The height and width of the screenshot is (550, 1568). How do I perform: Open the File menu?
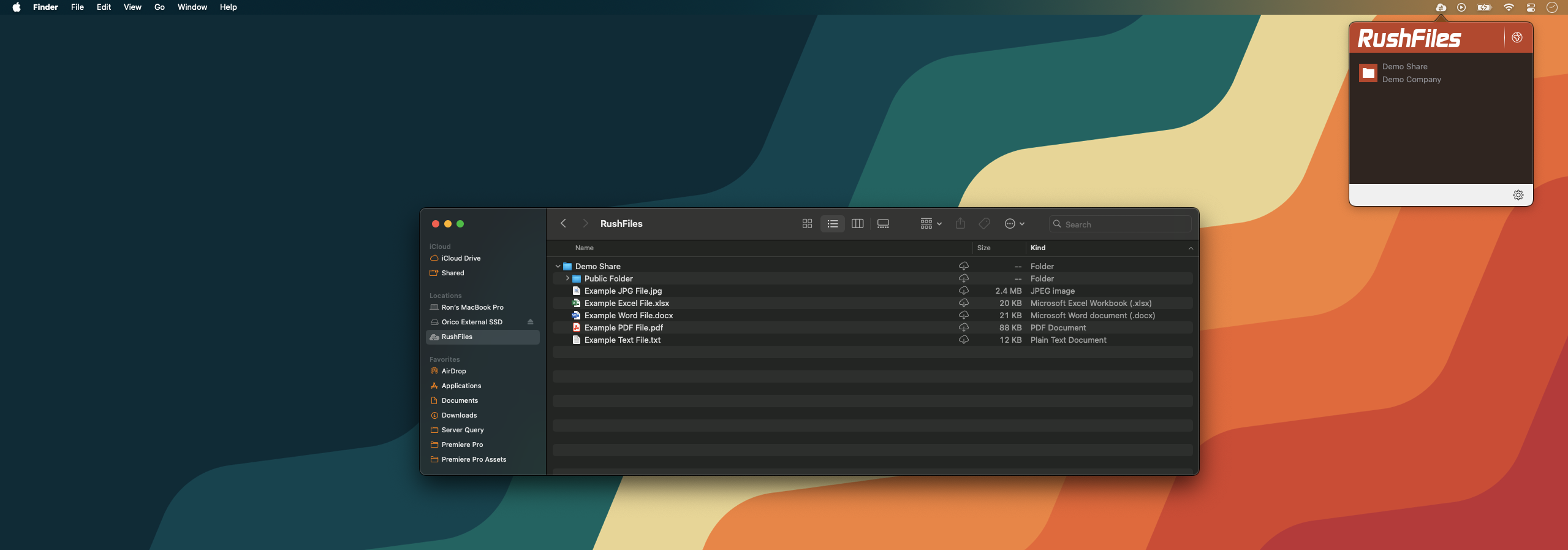(77, 7)
